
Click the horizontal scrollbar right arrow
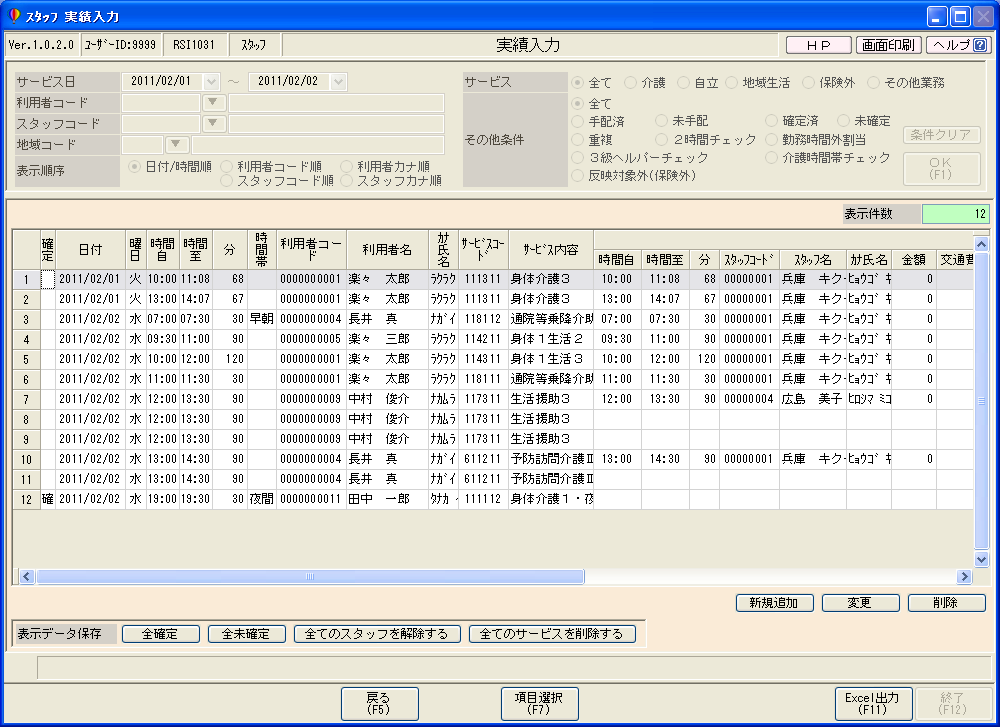(x=964, y=576)
